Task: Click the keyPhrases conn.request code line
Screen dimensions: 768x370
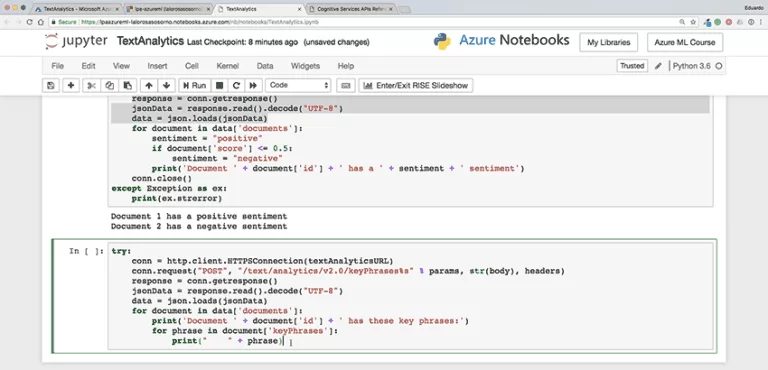Action: (348, 271)
